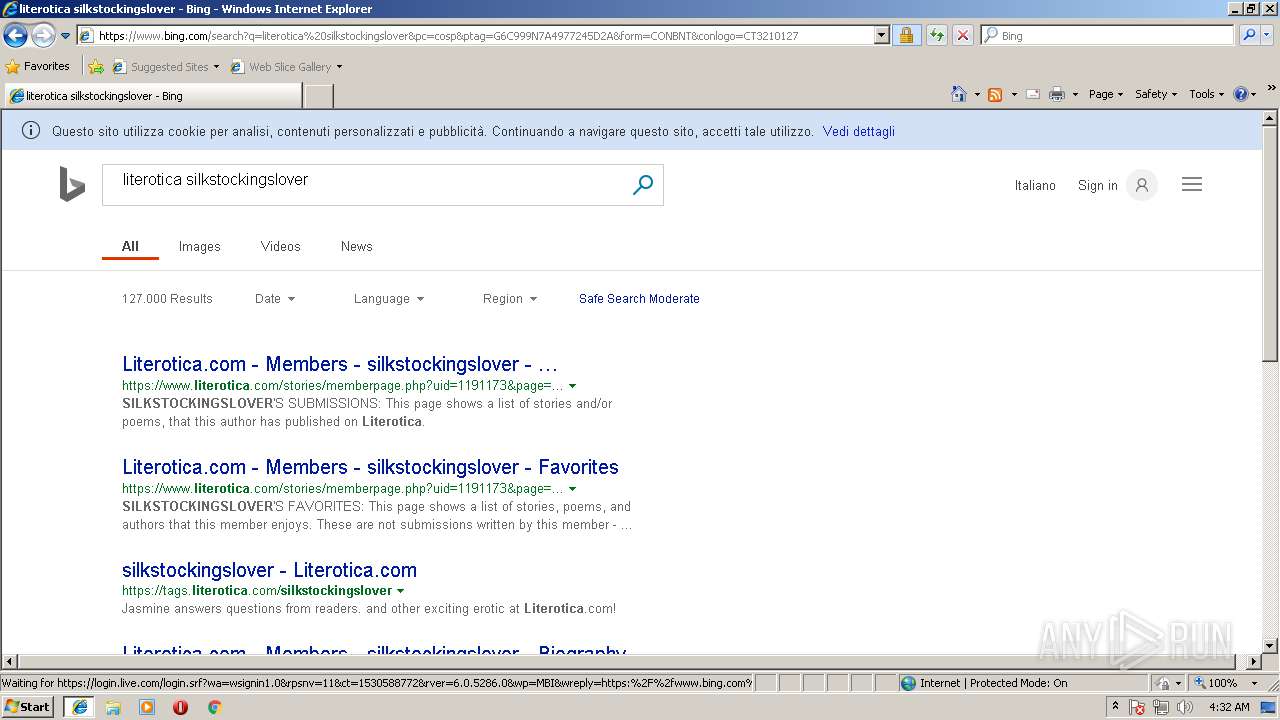Click the Bing logo

[72, 184]
